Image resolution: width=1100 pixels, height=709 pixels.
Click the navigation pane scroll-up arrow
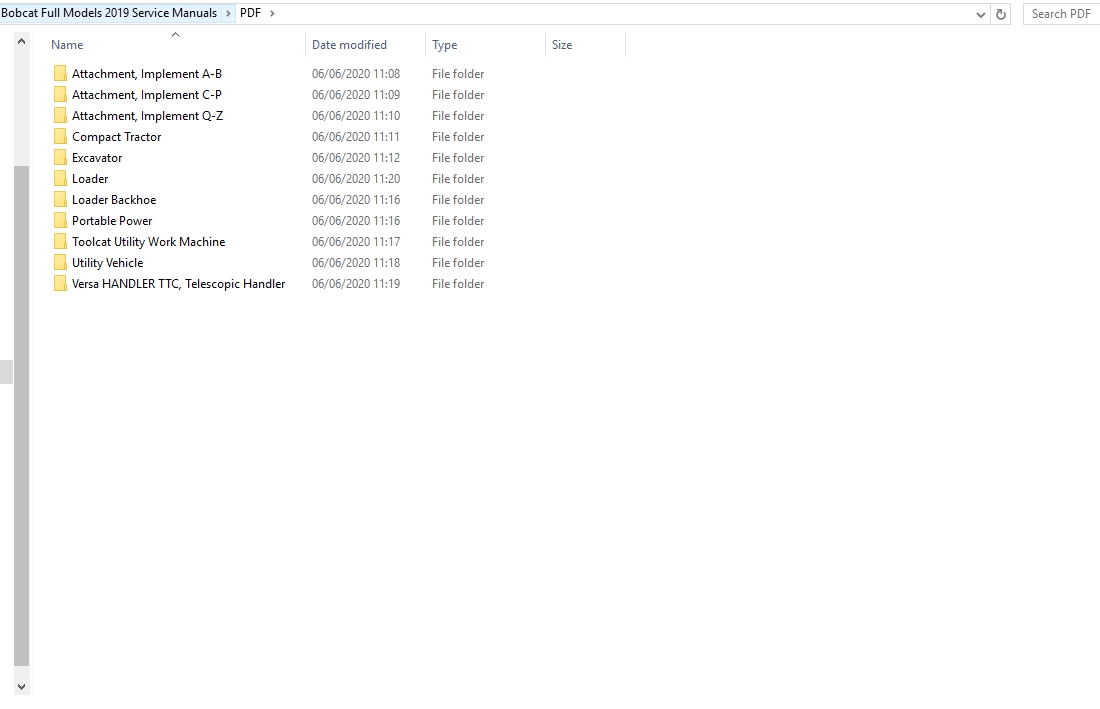click(x=22, y=41)
